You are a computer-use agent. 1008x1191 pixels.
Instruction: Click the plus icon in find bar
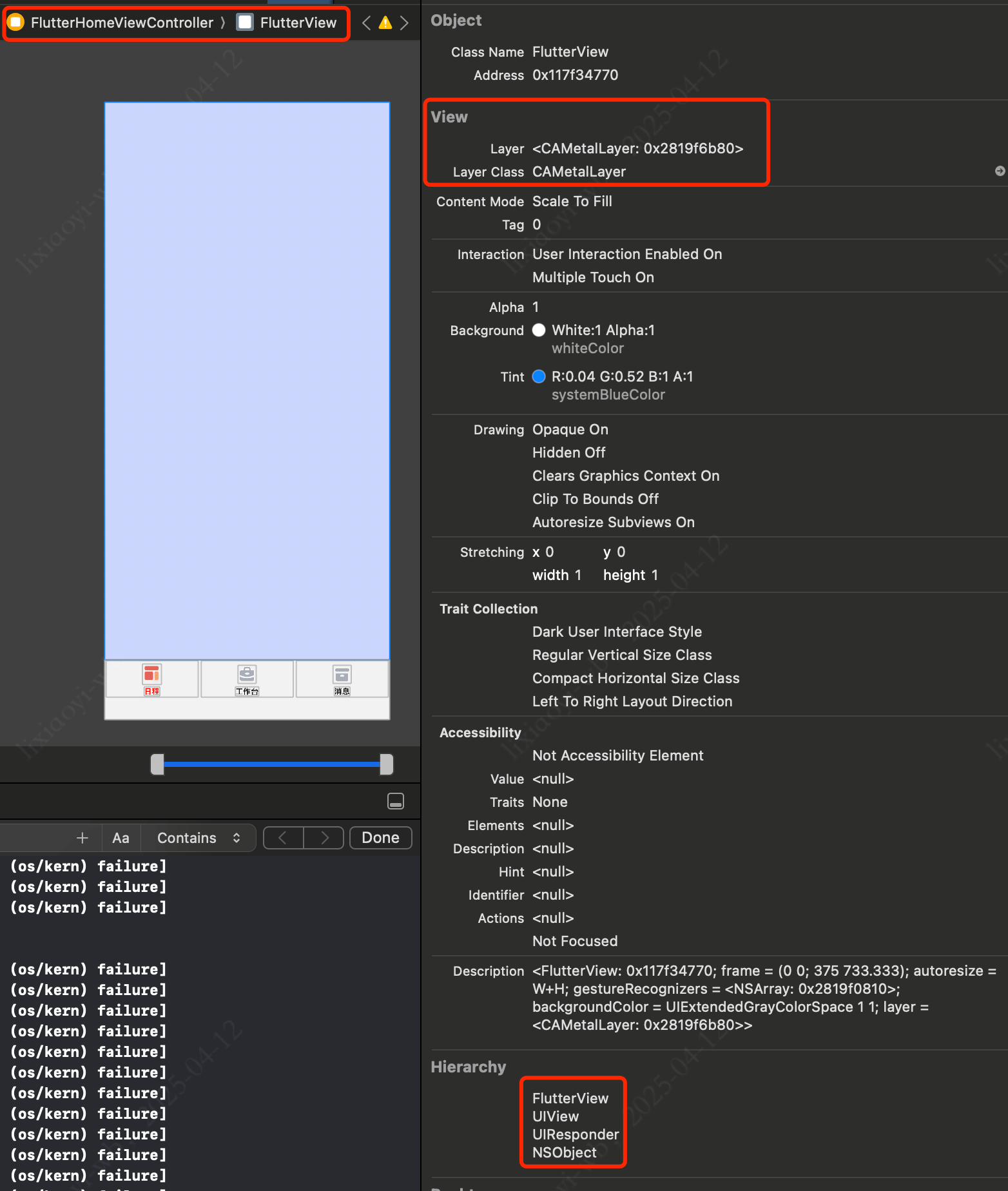[x=82, y=838]
